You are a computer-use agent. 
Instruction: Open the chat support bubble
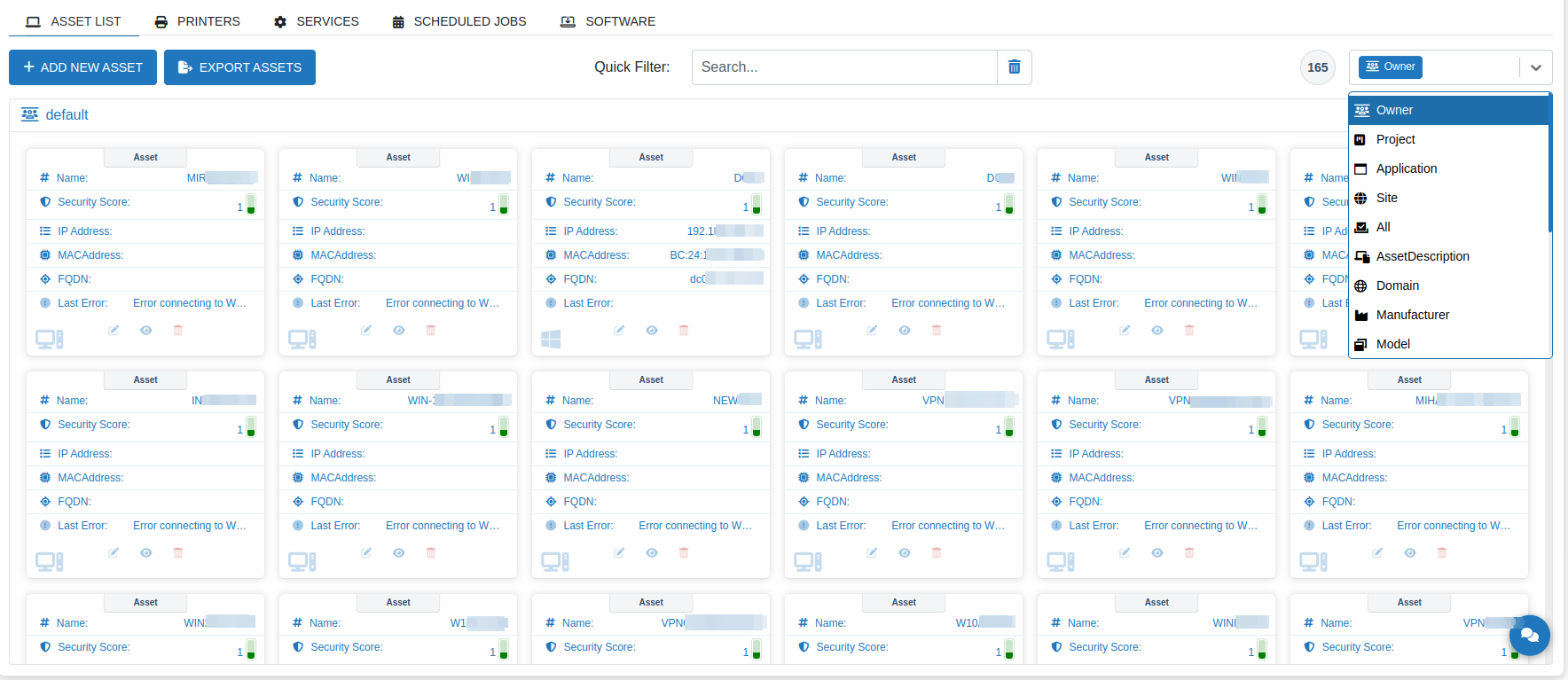tap(1529, 635)
